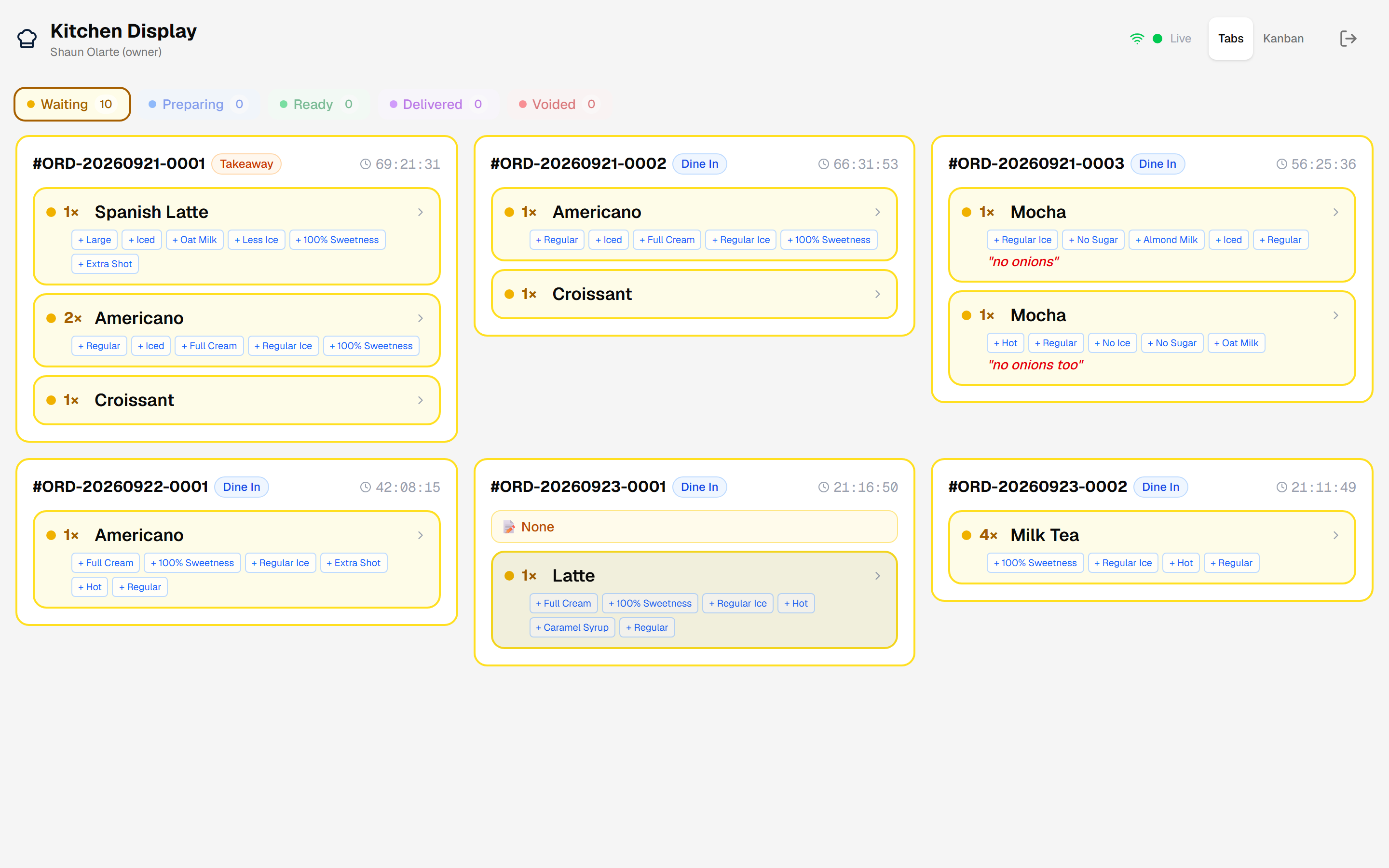Screen dimensions: 1389x868
Task: Click the chef hat logo icon
Action: pyautogui.click(x=27, y=39)
